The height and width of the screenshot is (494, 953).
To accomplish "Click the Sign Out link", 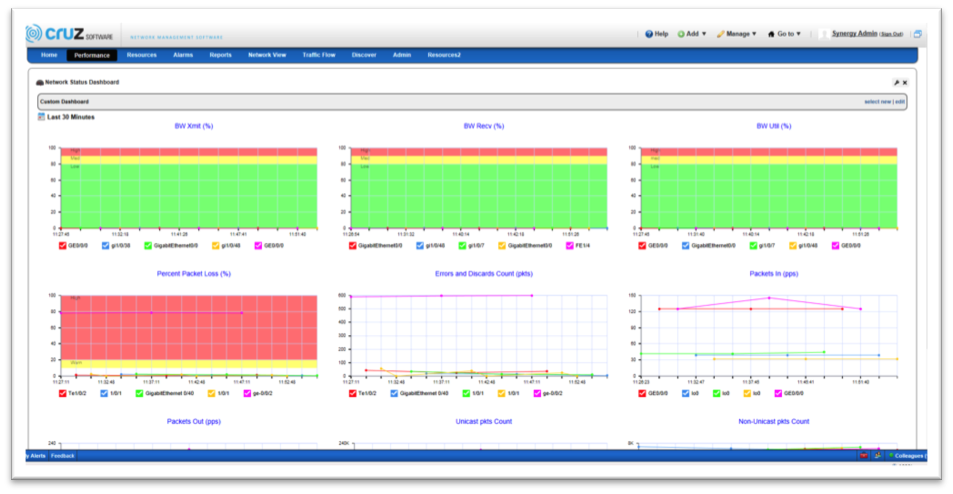I will click(891, 34).
